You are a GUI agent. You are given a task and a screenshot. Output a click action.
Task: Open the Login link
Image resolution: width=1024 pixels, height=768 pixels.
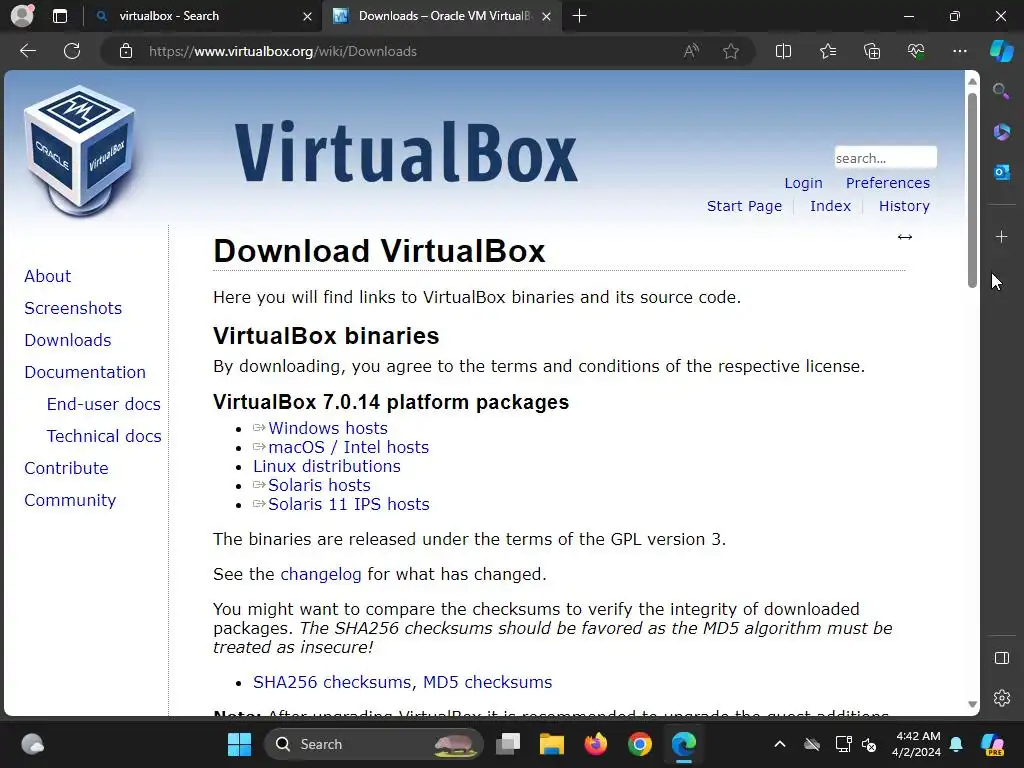click(x=803, y=183)
